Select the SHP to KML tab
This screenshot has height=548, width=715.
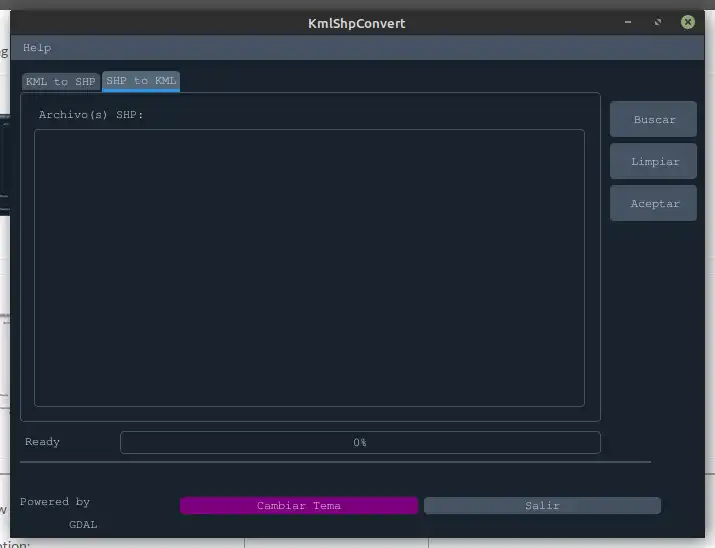coord(141,81)
